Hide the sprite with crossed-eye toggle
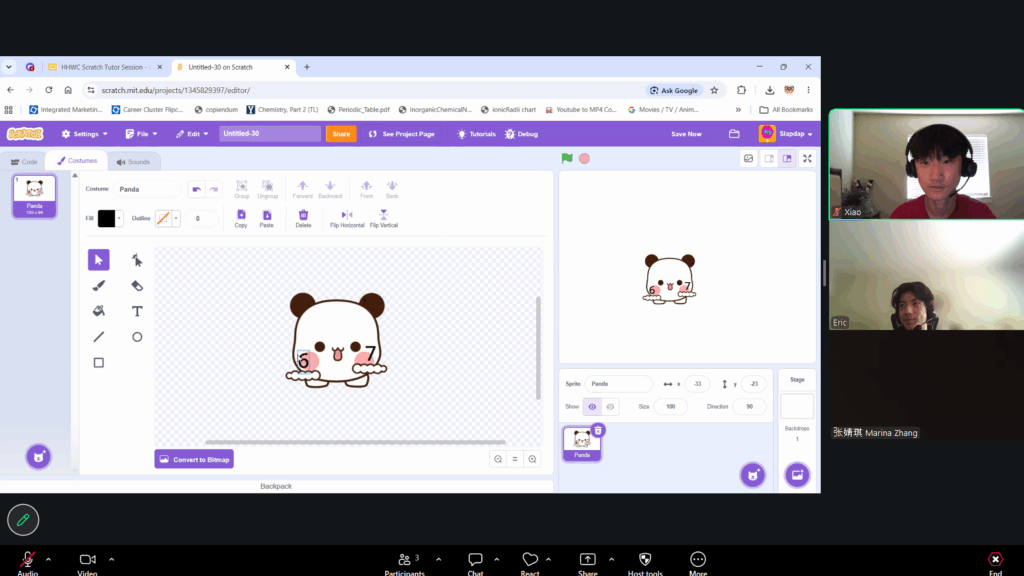 click(610, 407)
